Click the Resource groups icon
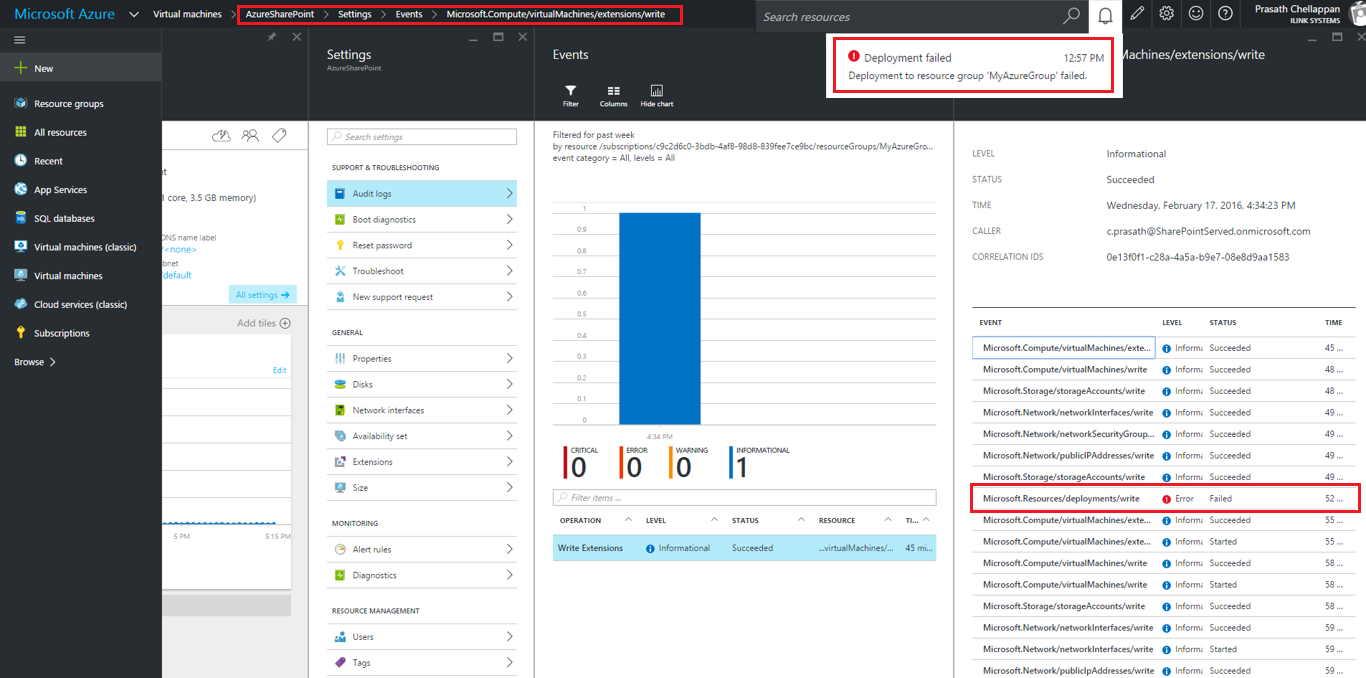The width and height of the screenshot is (1366, 678). coord(20,103)
